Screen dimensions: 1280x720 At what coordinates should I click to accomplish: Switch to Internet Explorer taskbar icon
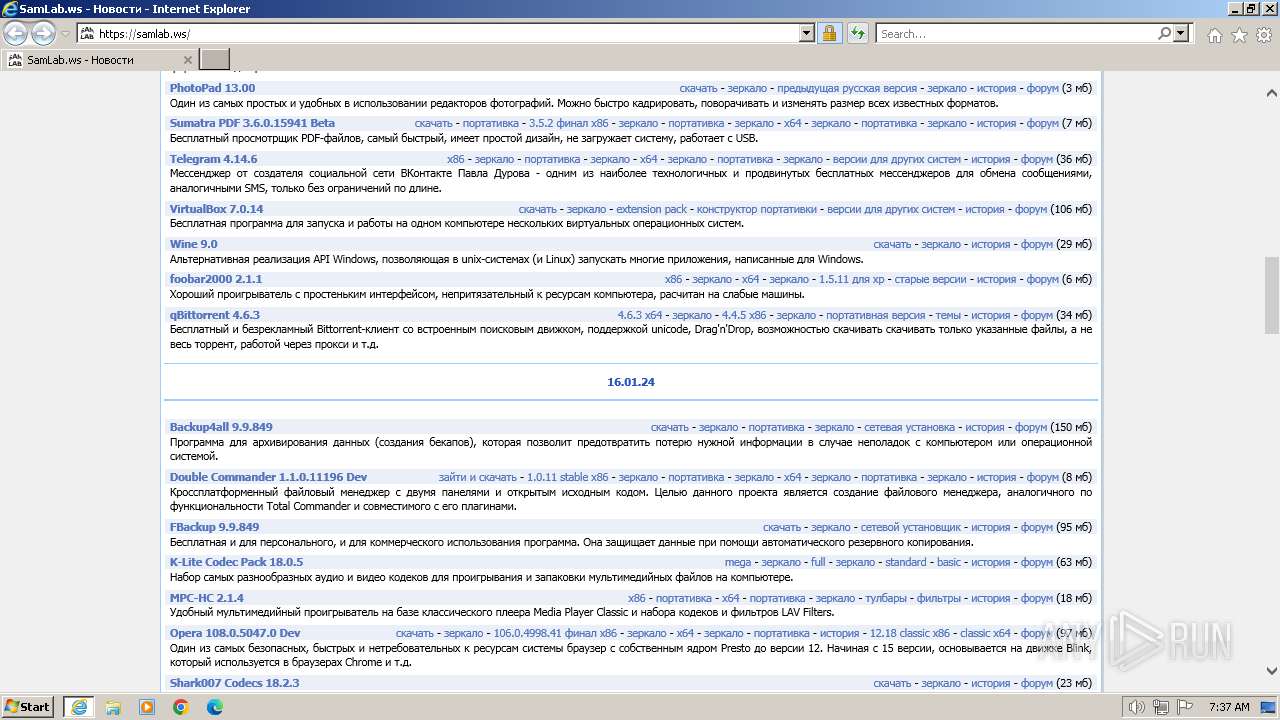79,706
